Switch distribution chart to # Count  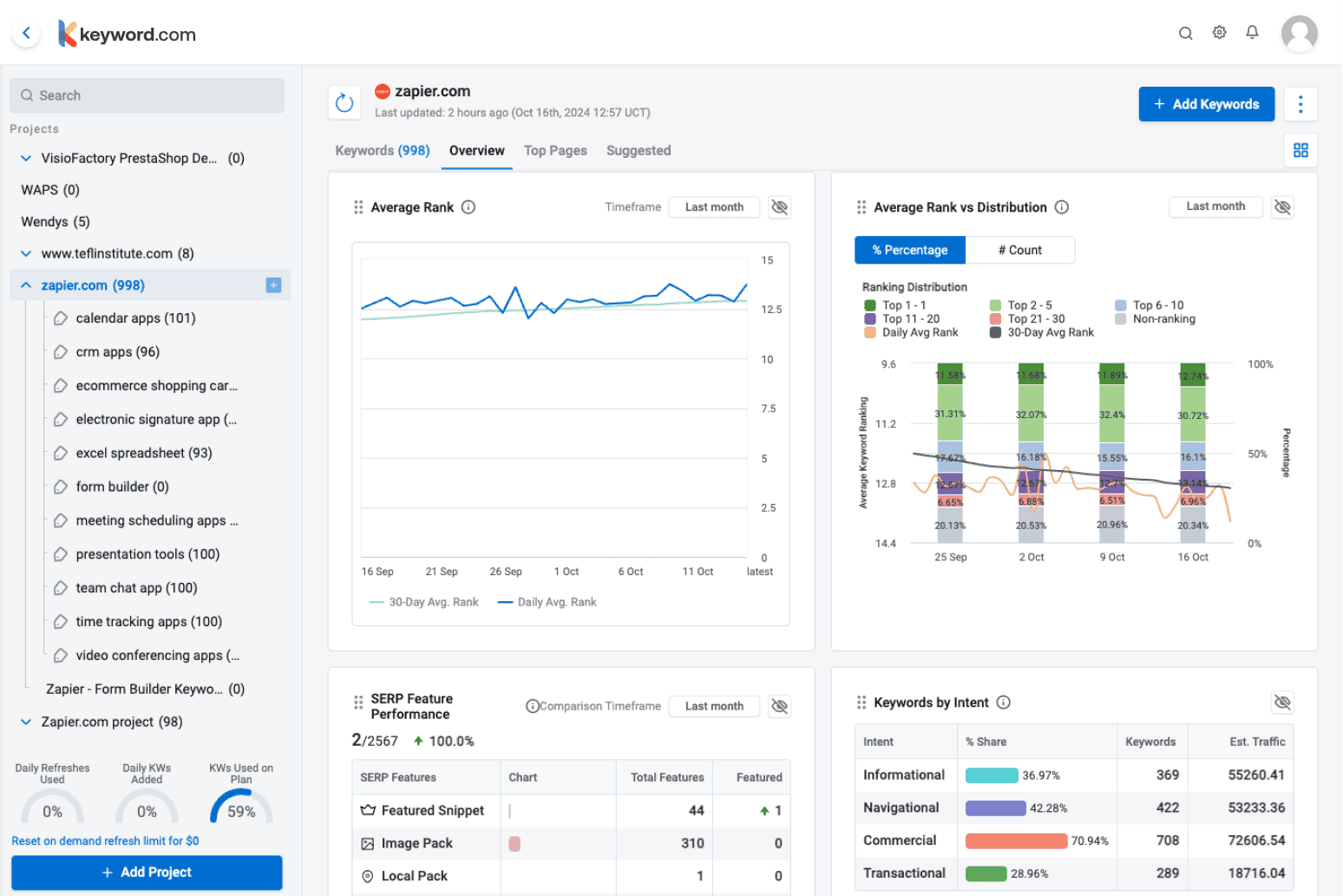point(1020,250)
